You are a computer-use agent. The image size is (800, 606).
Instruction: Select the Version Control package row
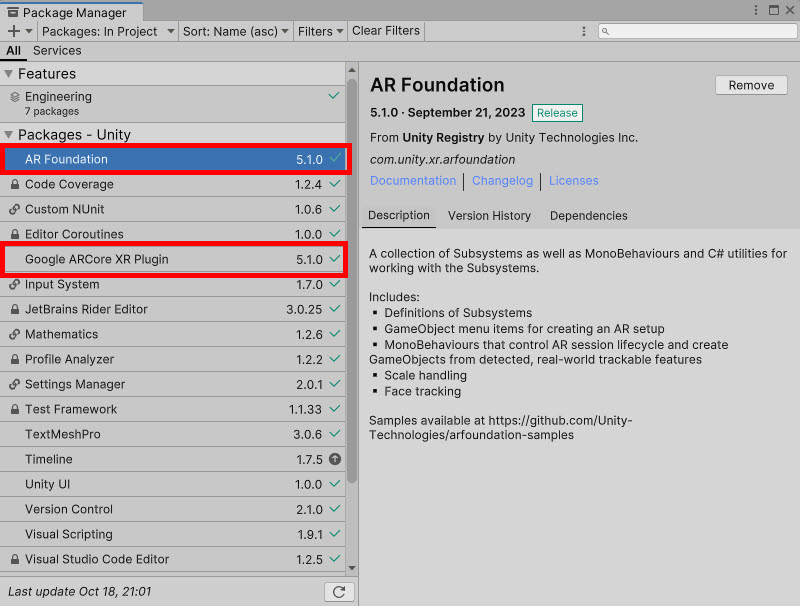click(x=172, y=509)
